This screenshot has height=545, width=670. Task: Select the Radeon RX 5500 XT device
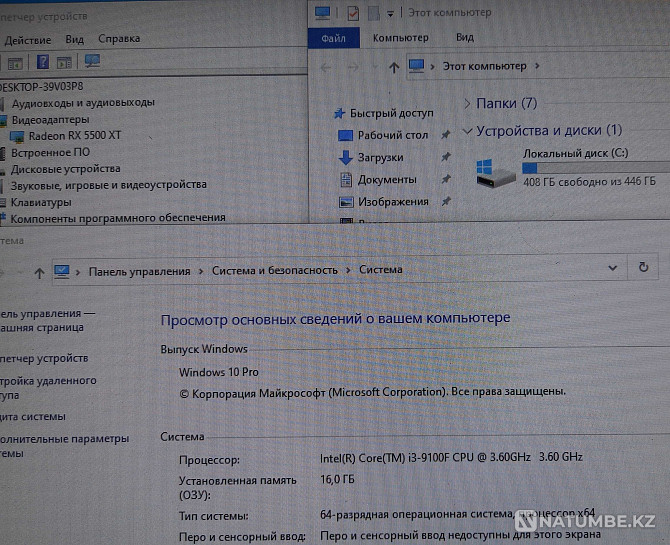coord(75,136)
